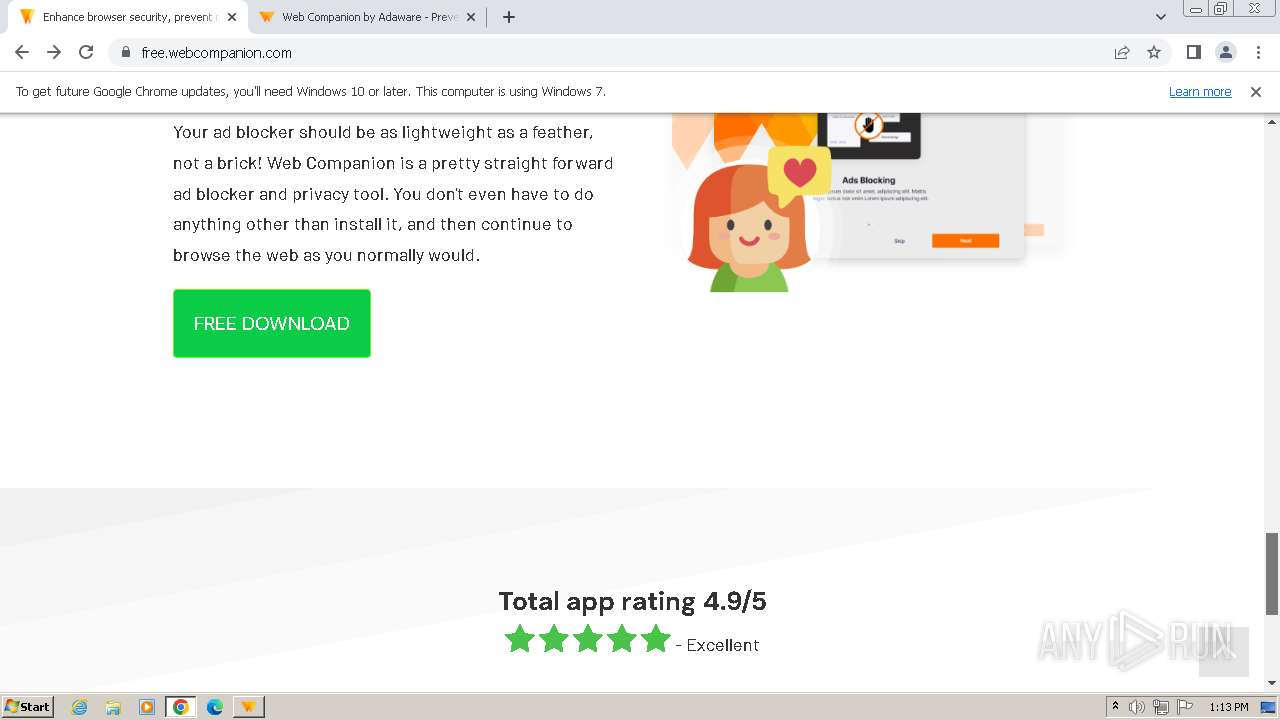Image resolution: width=1280 pixels, height=720 pixels.
Task: Click the scrollbar down arrow
Action: (x=1272, y=683)
